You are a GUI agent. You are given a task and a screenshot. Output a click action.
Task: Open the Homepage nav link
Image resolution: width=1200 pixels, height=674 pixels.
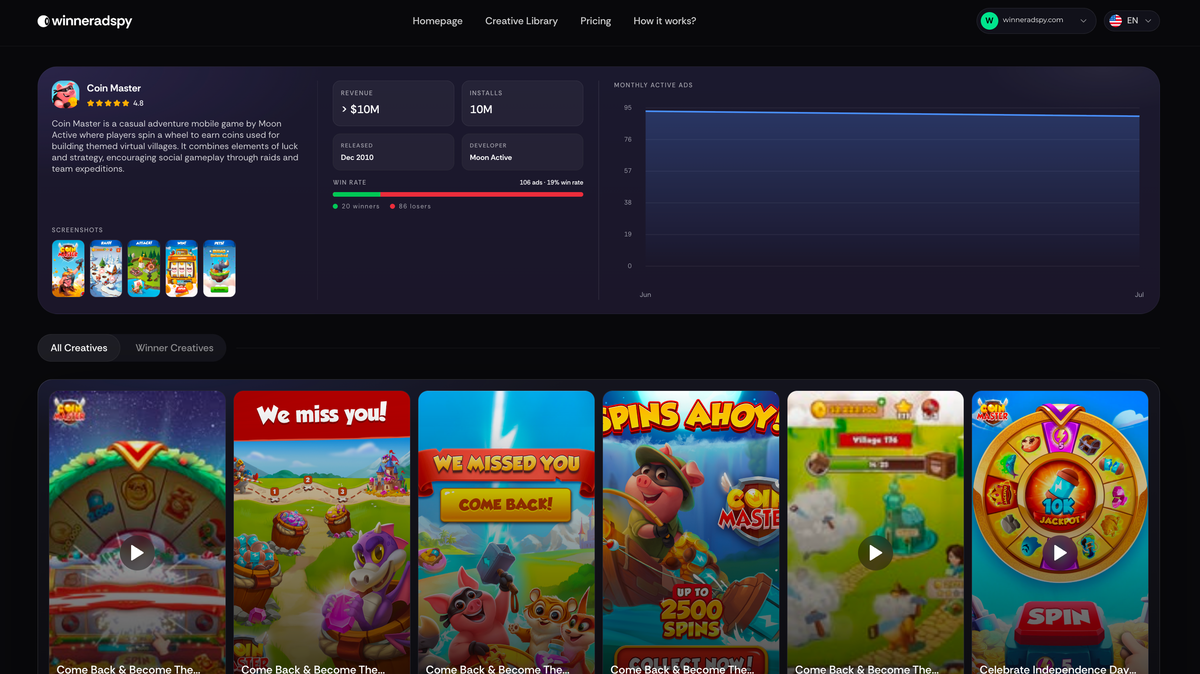[x=438, y=21]
